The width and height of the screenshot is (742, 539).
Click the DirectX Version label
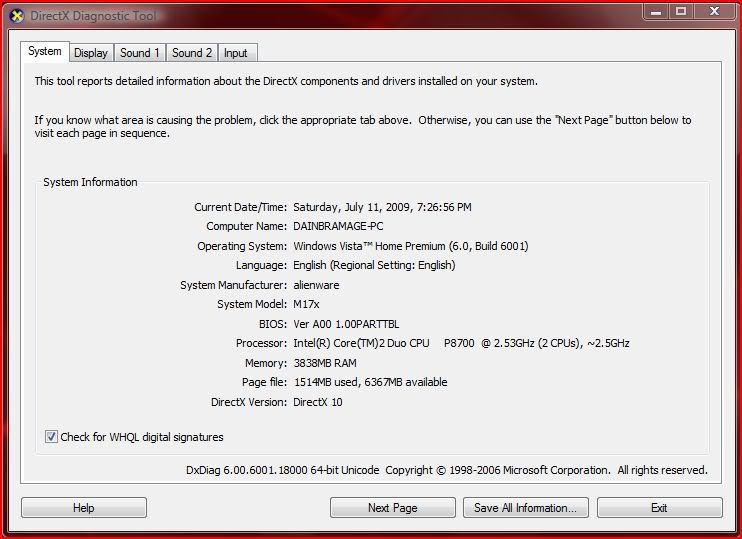(x=249, y=402)
